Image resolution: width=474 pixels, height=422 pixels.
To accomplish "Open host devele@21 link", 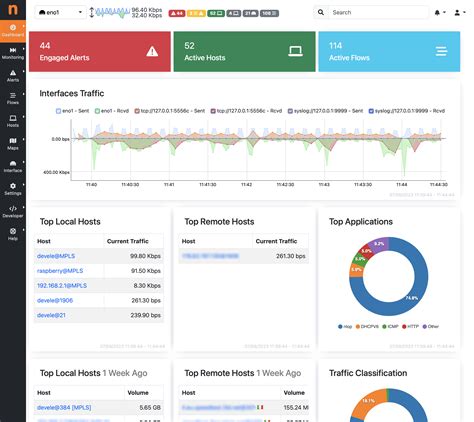I will pos(51,315).
